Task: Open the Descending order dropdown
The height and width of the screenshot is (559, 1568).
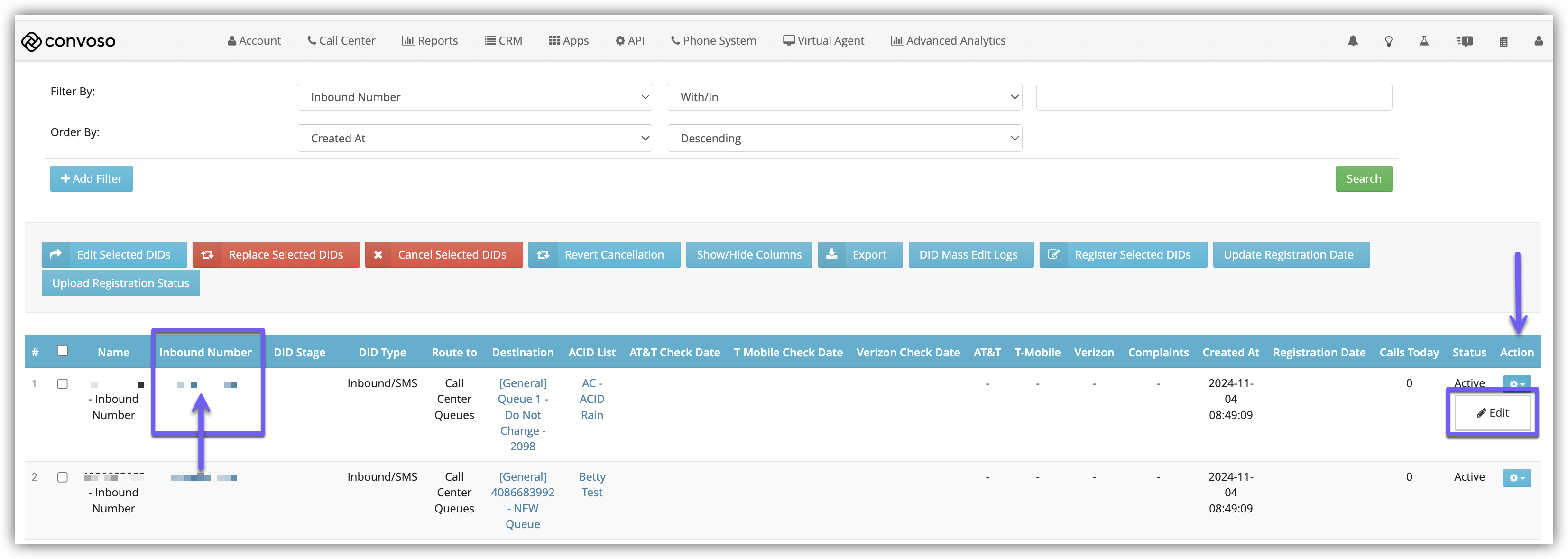Action: (844, 138)
